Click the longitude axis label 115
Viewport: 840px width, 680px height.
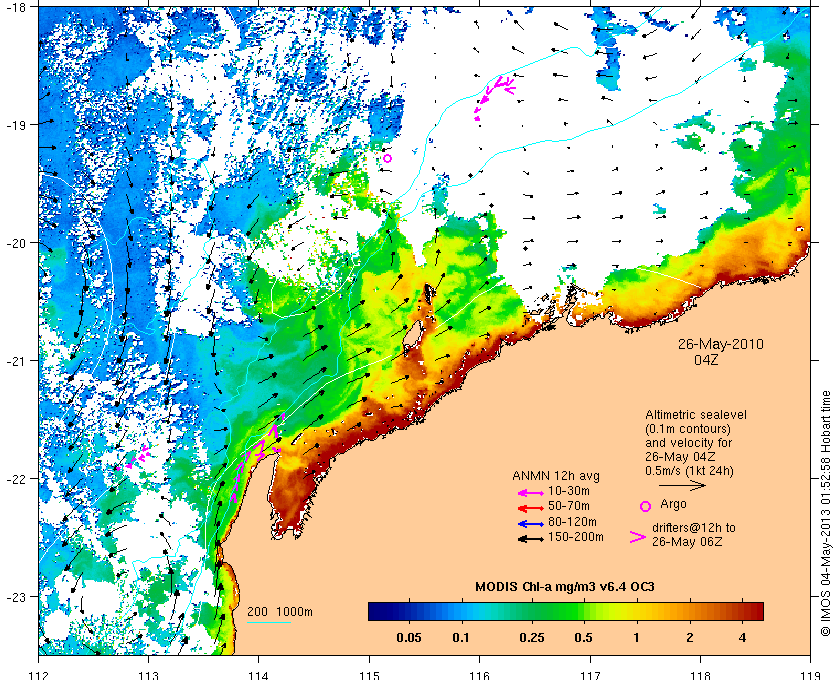(x=369, y=675)
